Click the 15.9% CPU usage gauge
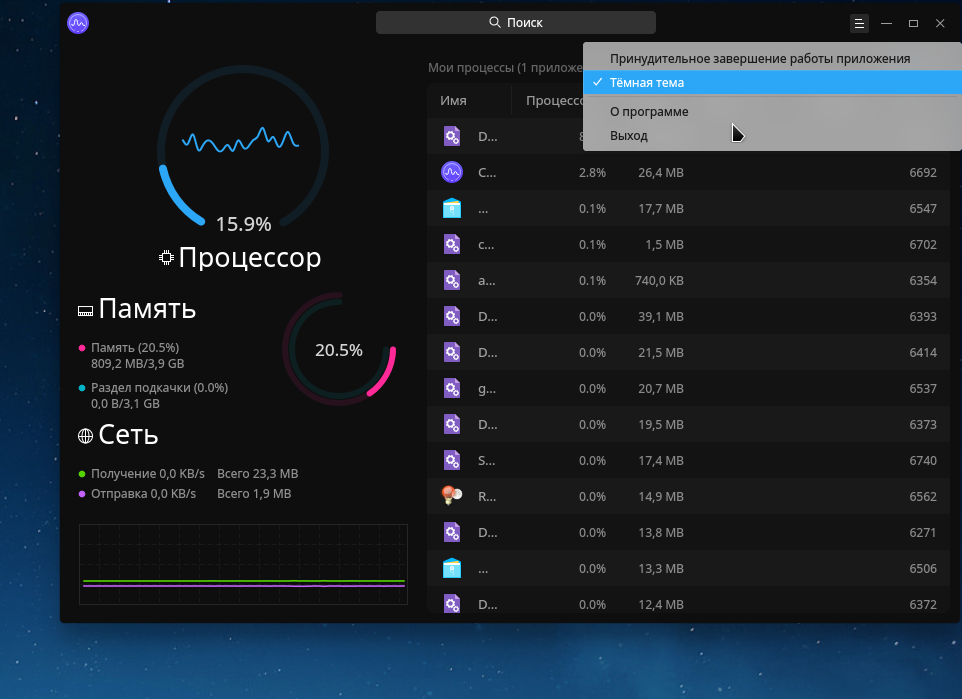The image size is (962, 699). click(x=243, y=150)
